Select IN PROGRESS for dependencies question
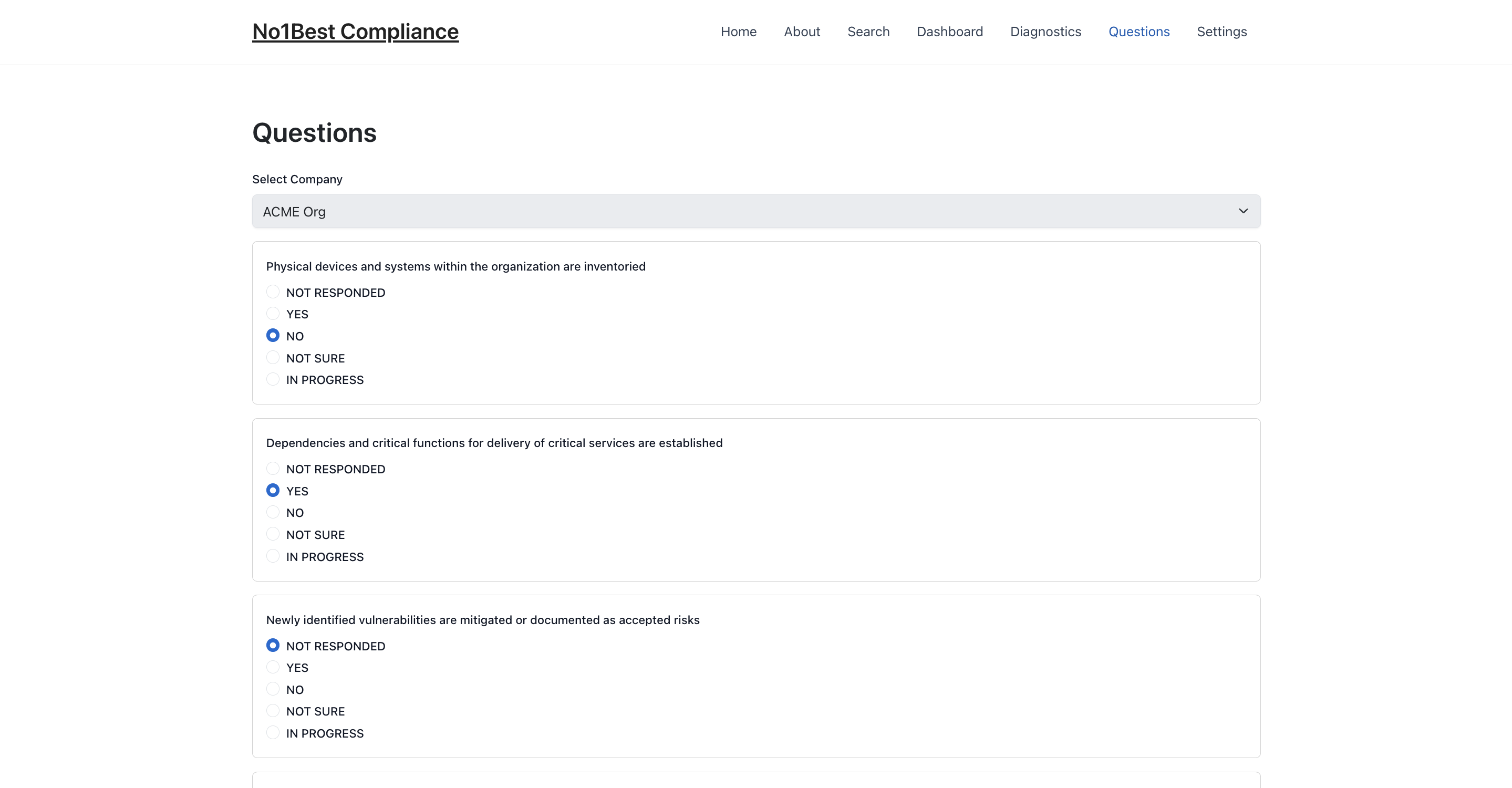 point(273,556)
